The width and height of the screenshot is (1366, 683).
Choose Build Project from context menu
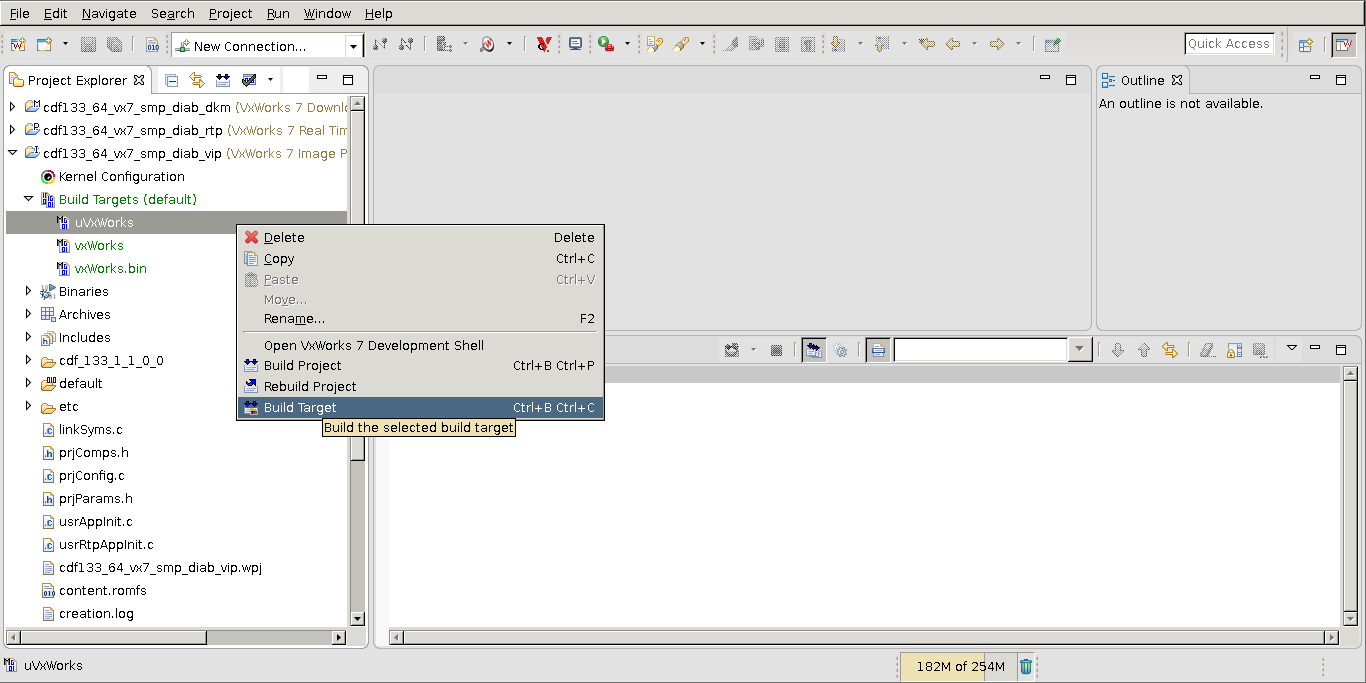pos(420,365)
